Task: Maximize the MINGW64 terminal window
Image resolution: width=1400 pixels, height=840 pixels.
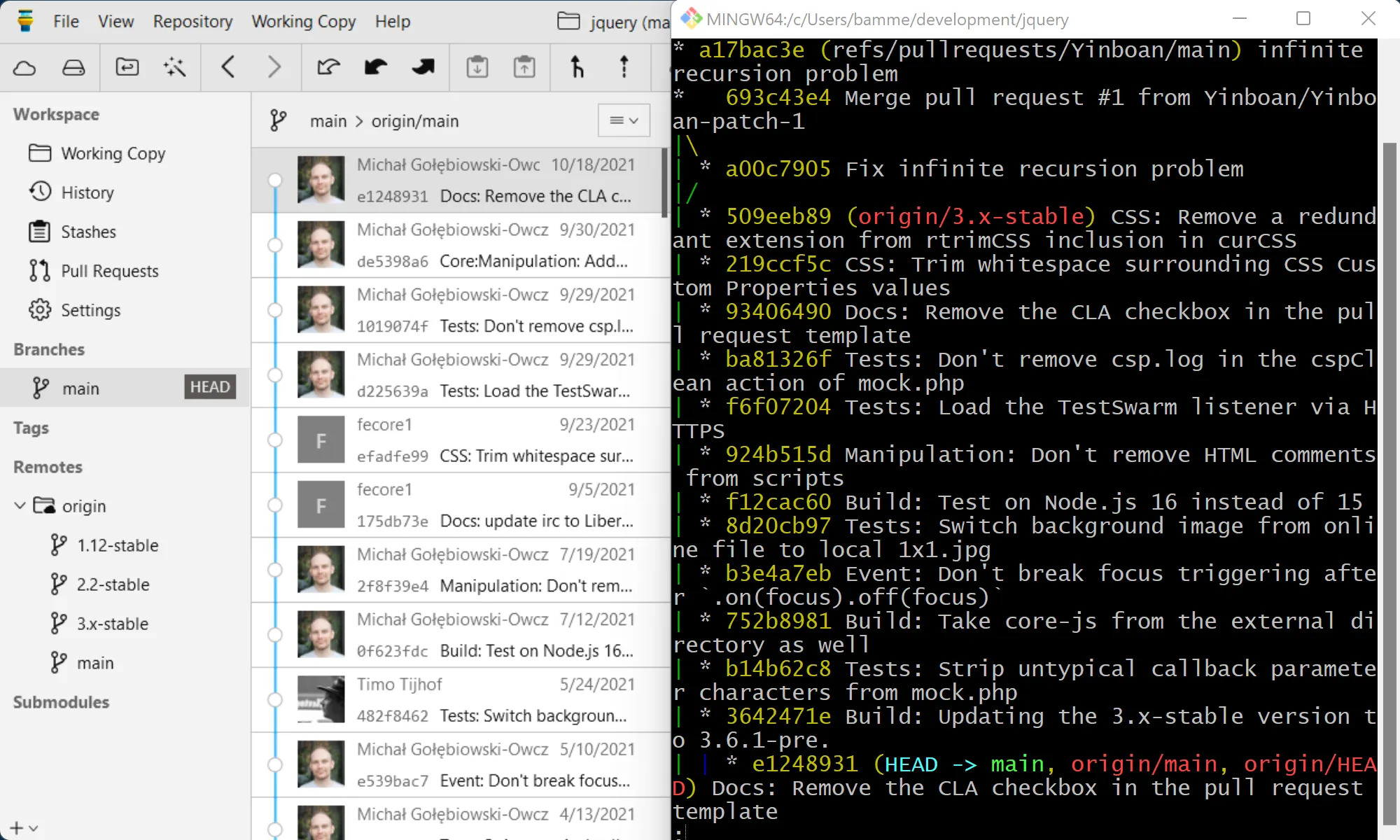Action: (x=1303, y=19)
